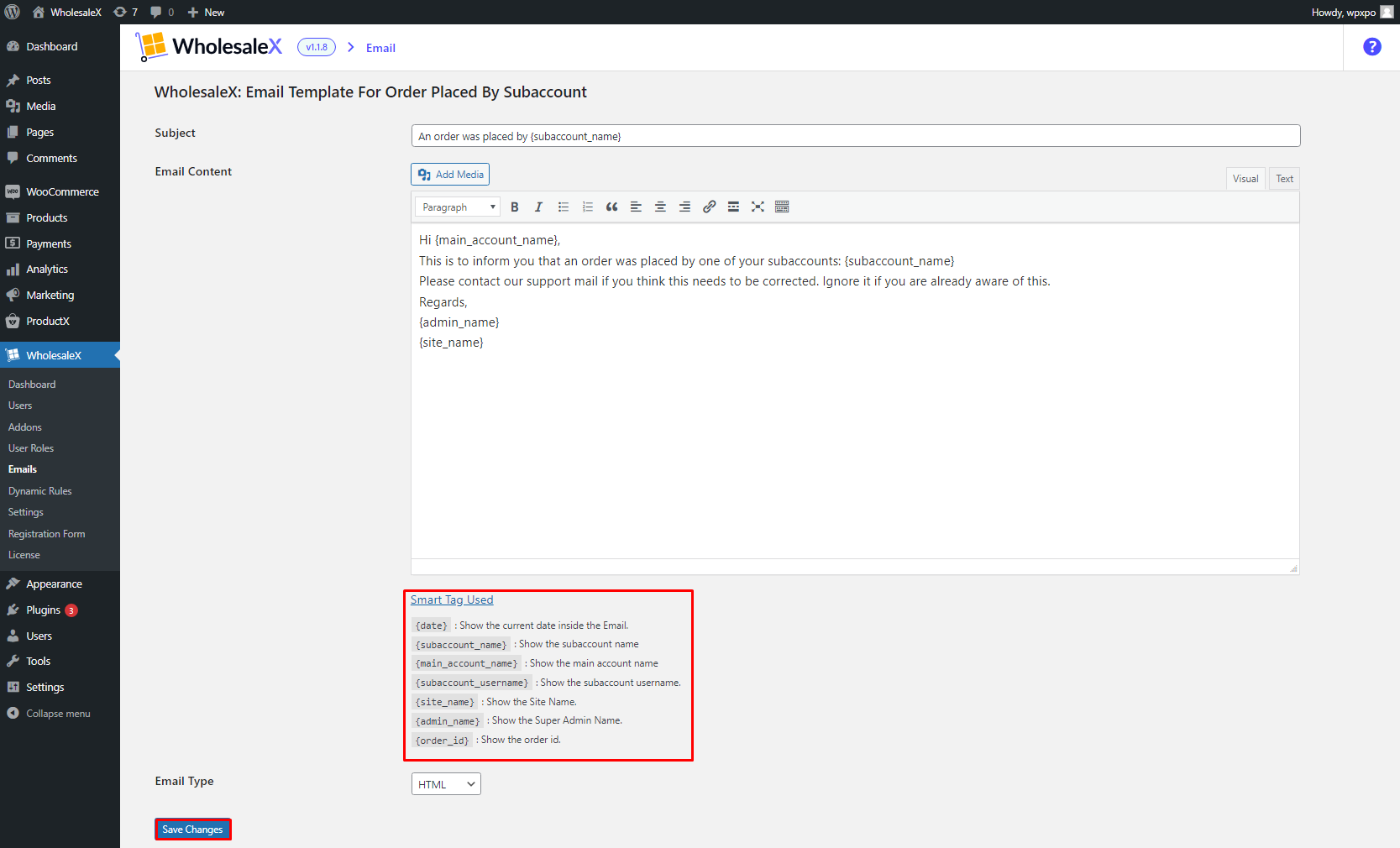Image resolution: width=1400 pixels, height=848 pixels.
Task: Click the {order_id} smart tag
Action: click(x=442, y=741)
